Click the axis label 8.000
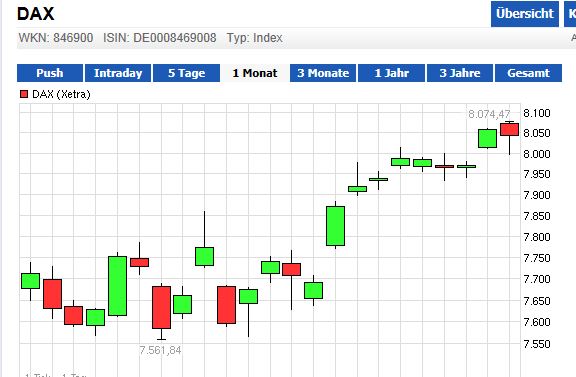The height and width of the screenshot is (377, 576). pos(537,154)
